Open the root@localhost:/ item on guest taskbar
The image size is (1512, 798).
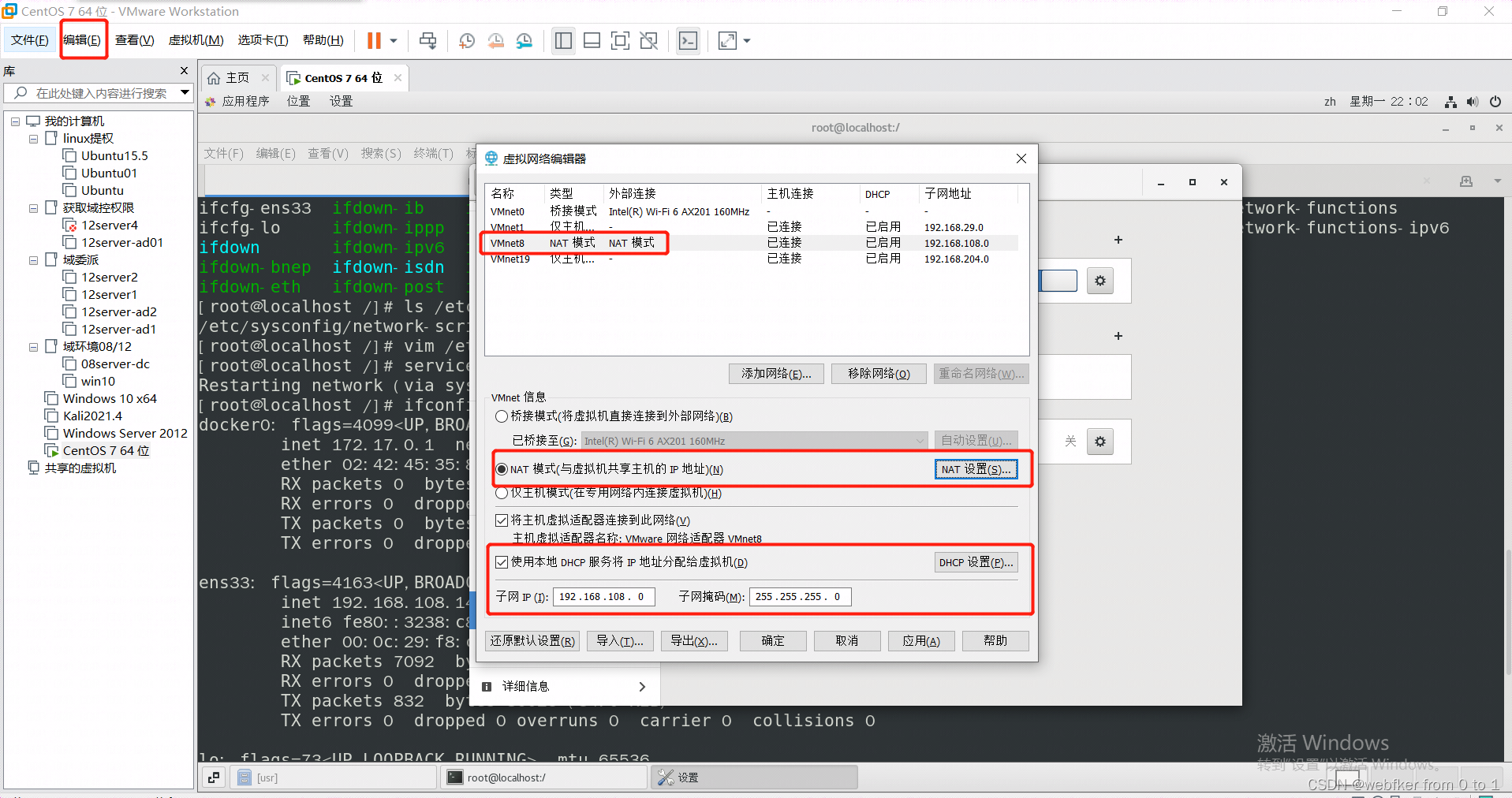(544, 777)
